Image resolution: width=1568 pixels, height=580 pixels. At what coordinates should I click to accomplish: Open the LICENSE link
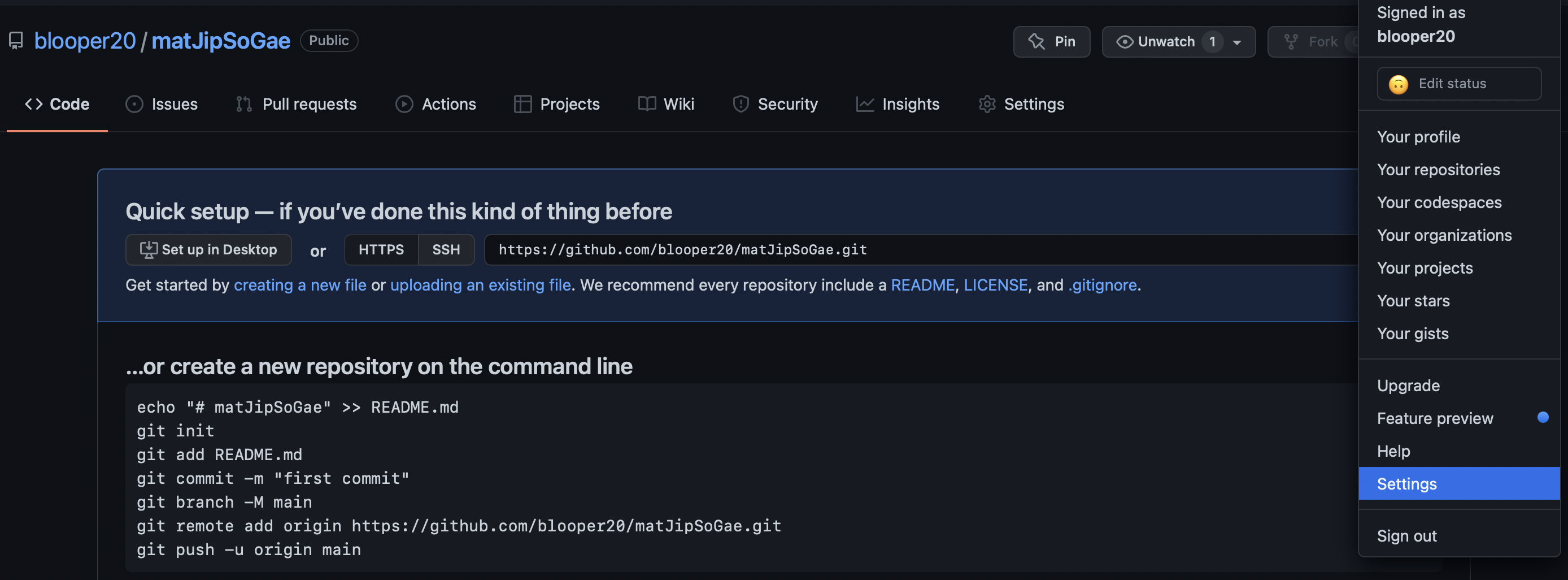coord(995,285)
